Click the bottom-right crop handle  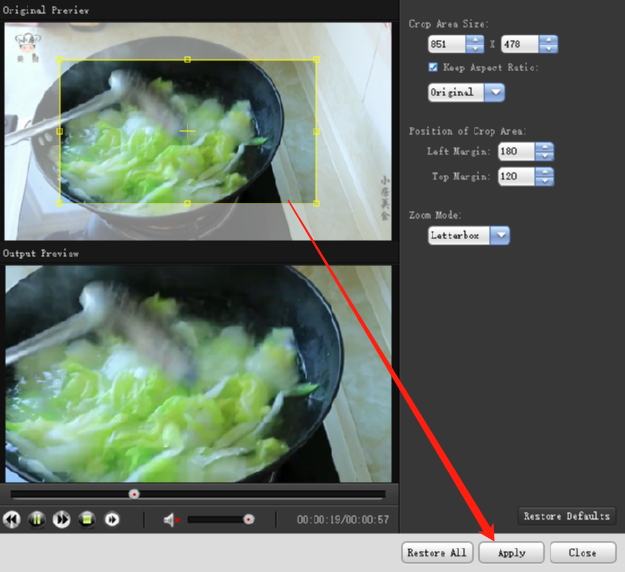pyautogui.click(x=316, y=204)
